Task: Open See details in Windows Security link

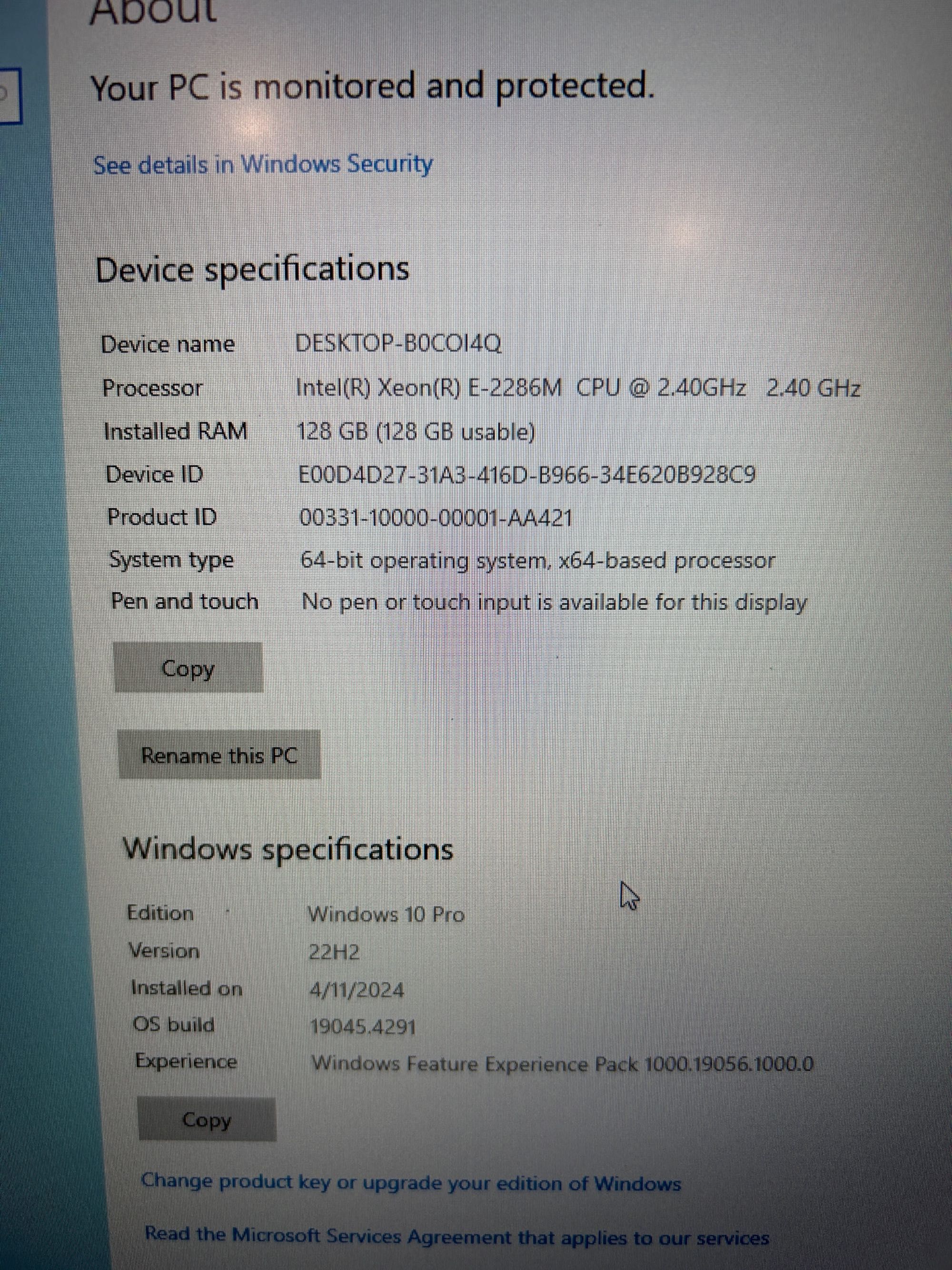Action: [263, 165]
